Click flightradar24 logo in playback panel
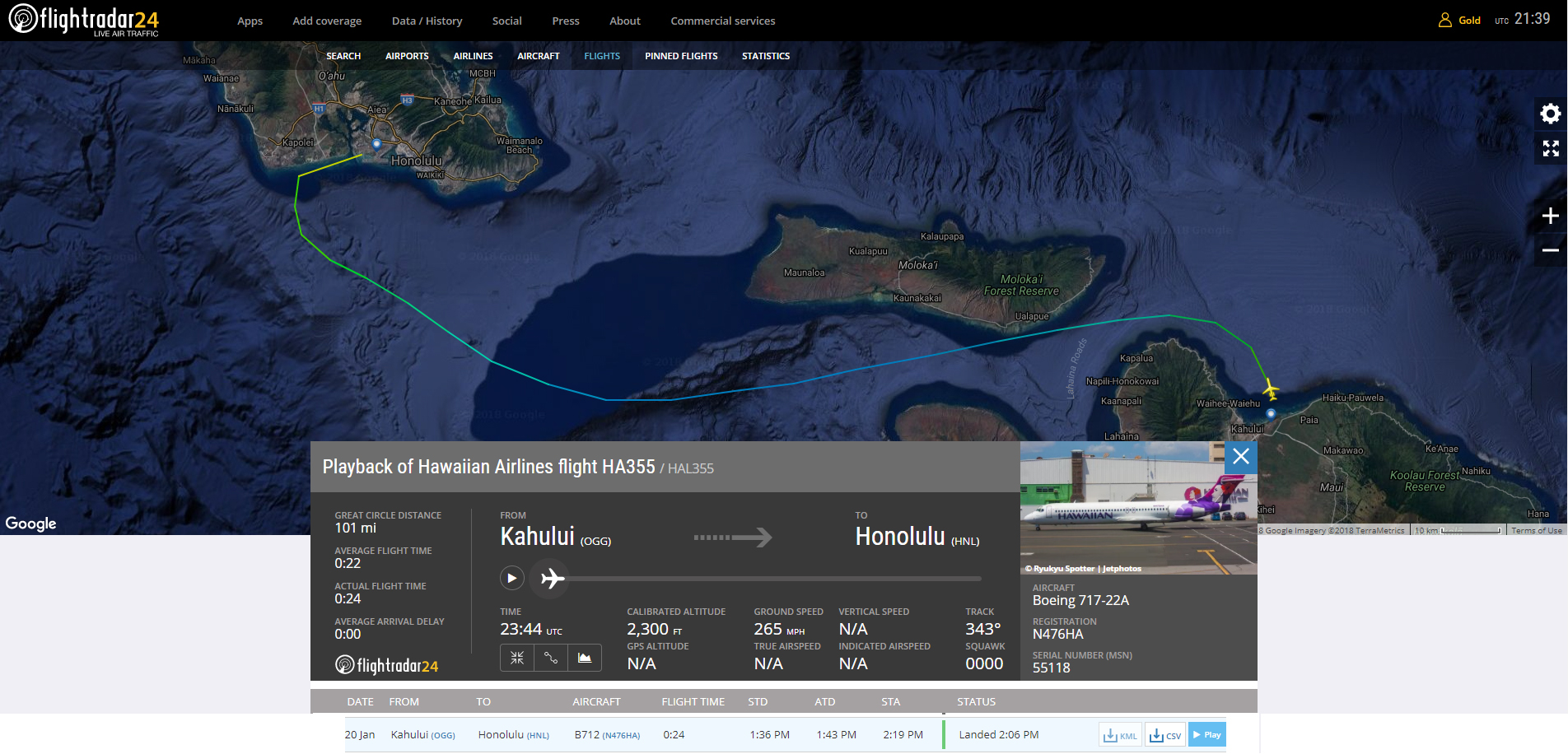The height and width of the screenshot is (754, 1568). pos(386,665)
